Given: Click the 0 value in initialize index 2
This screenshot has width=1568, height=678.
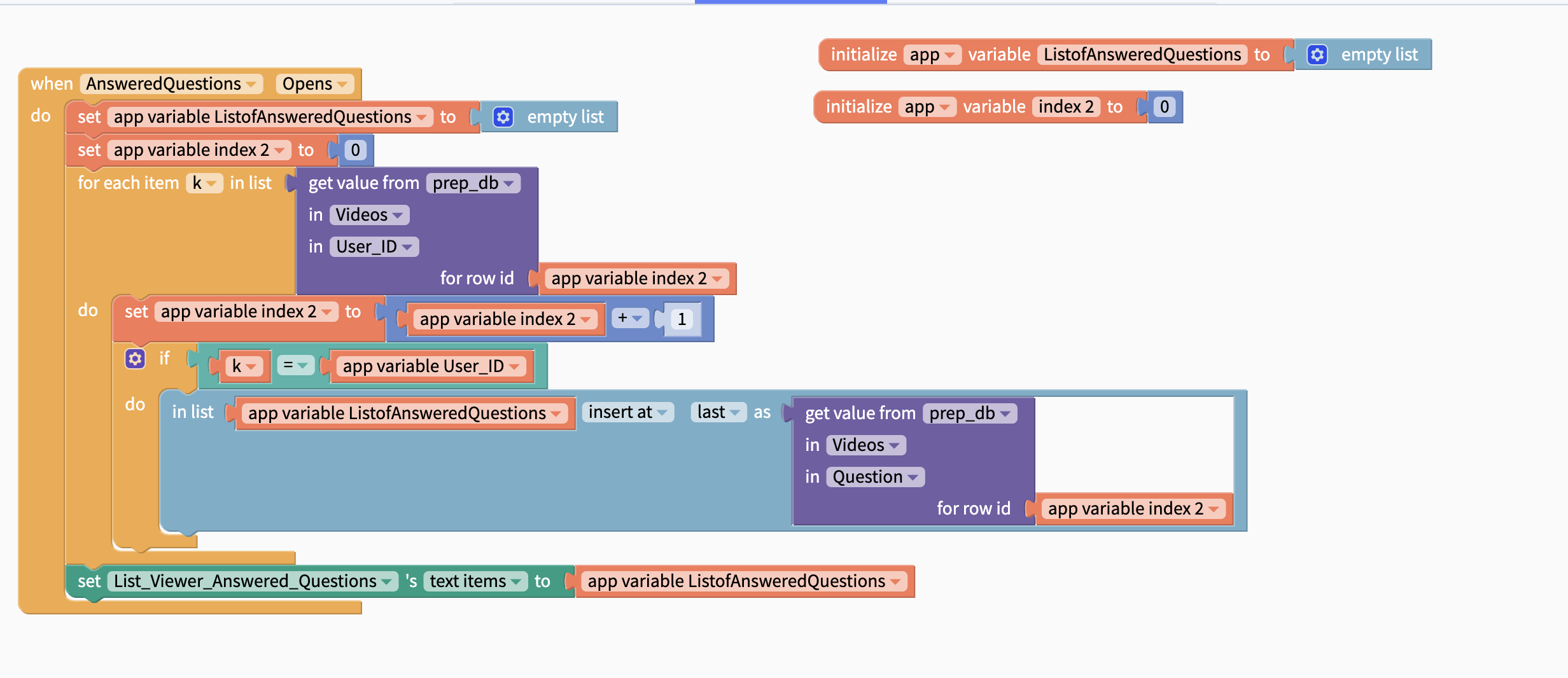Looking at the screenshot, I should point(1165,107).
